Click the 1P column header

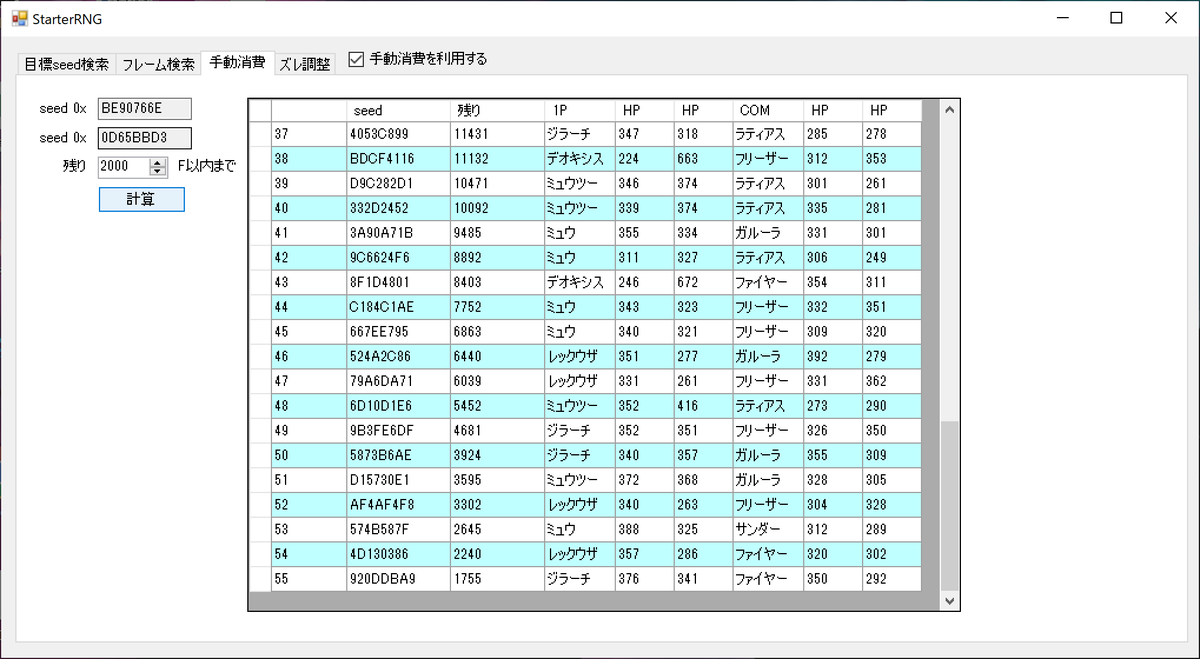pyautogui.click(x=578, y=110)
